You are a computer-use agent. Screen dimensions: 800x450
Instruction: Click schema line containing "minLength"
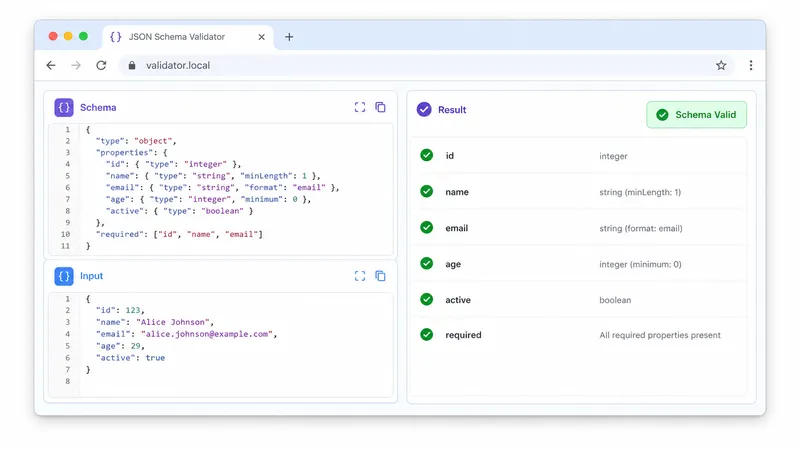point(213,176)
